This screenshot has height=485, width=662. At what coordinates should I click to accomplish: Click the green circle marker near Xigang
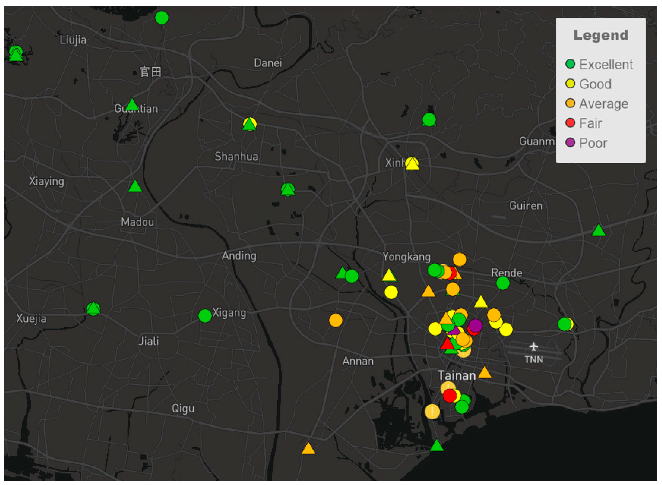click(x=205, y=316)
